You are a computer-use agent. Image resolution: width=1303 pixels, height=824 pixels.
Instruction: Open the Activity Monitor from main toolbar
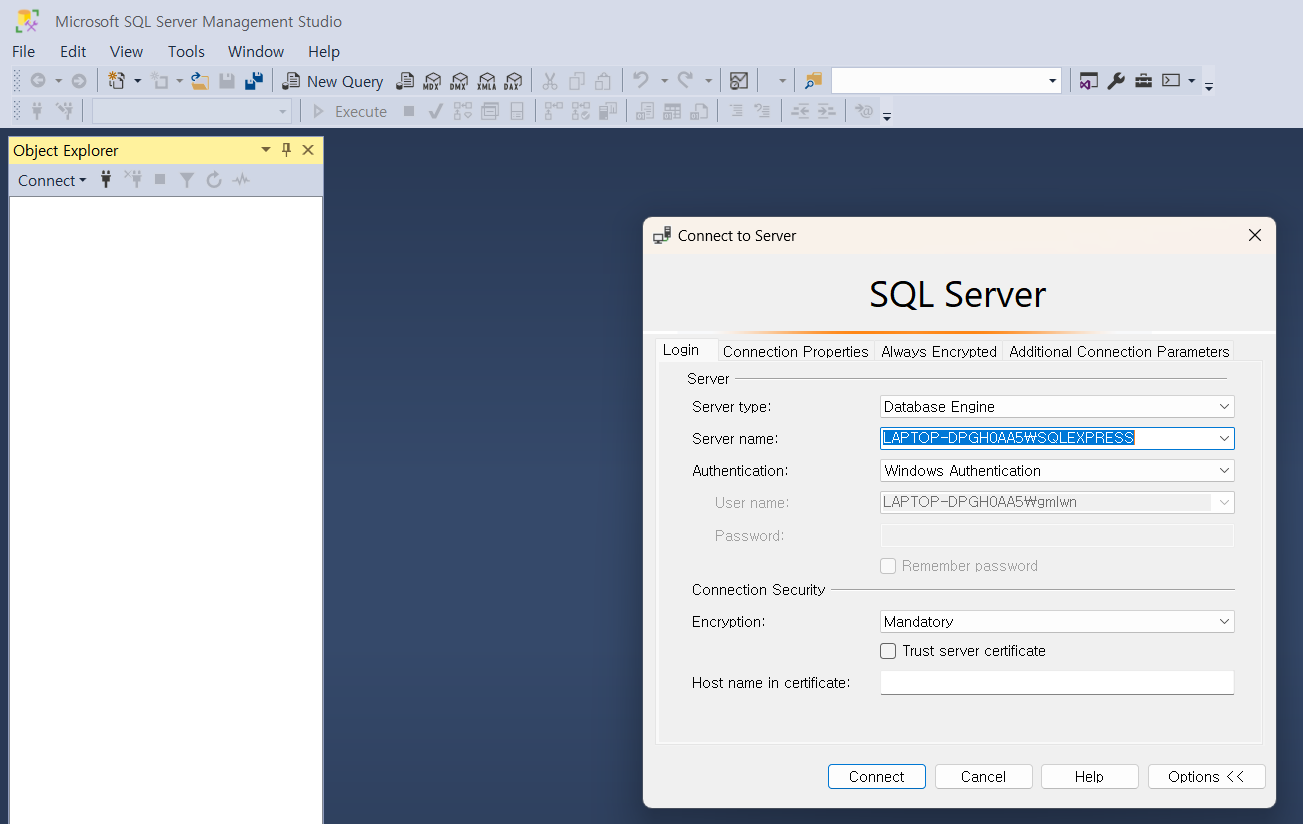pos(739,81)
